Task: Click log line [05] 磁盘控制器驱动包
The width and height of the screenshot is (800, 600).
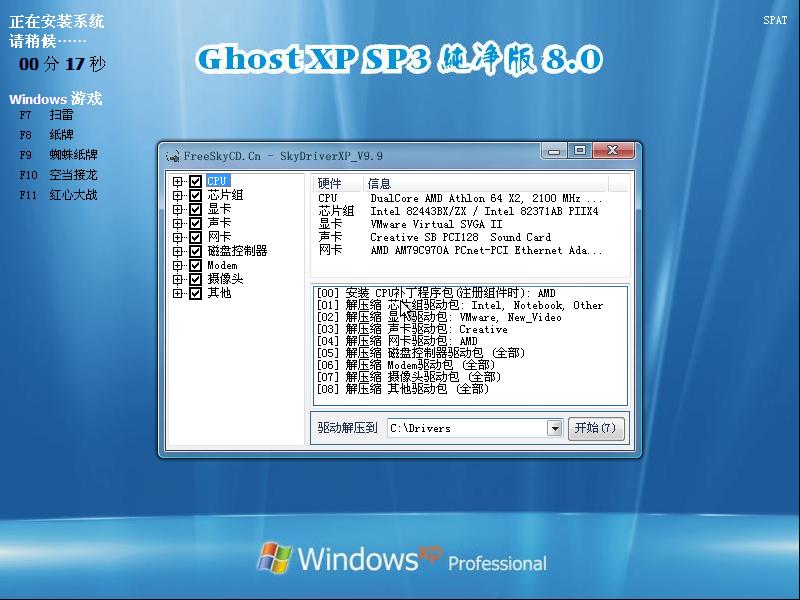Action: [421, 353]
